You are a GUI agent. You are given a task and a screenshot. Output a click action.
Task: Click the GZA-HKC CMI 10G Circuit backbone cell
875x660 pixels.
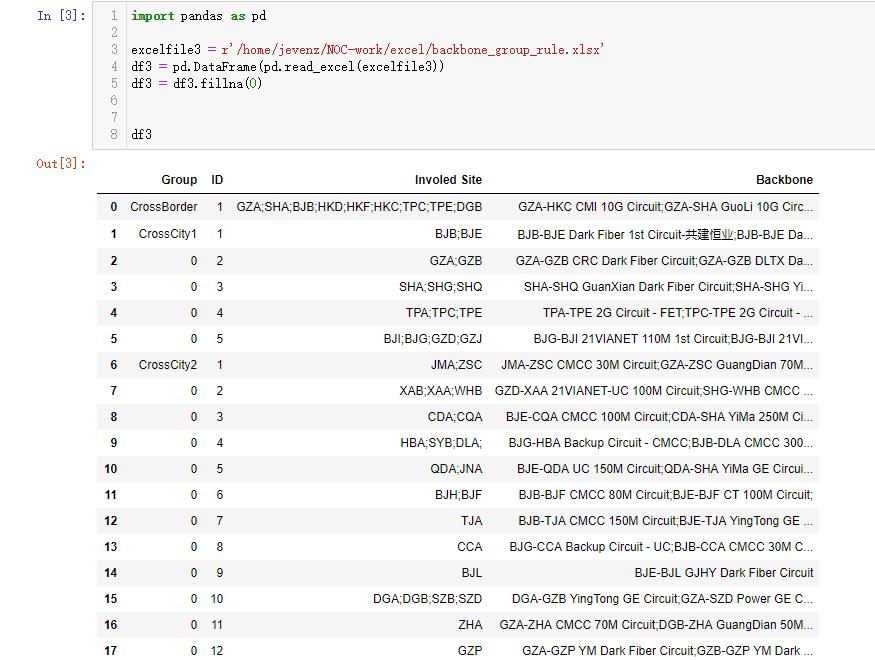665,206
